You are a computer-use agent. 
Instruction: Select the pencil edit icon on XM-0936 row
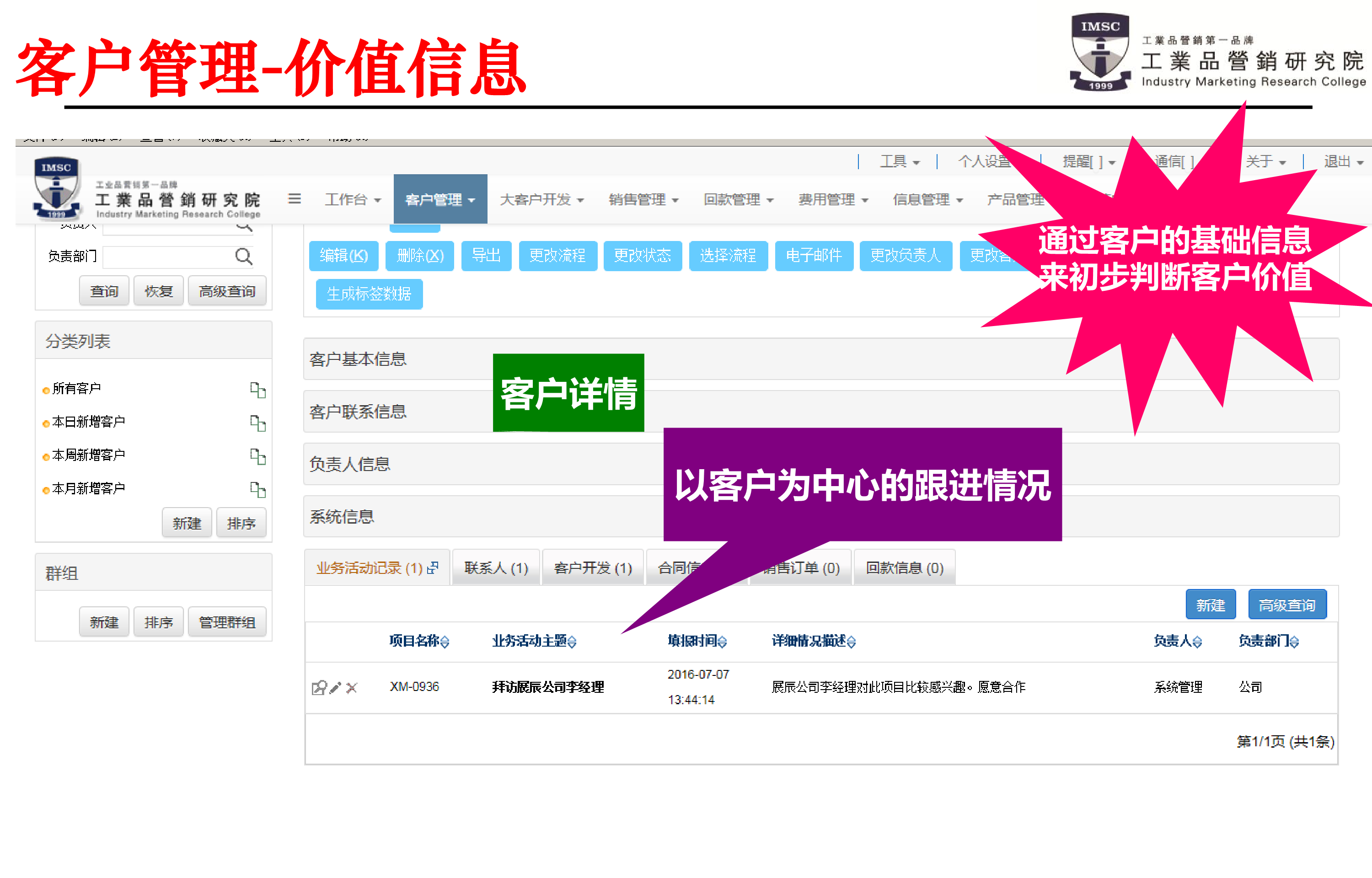pos(335,688)
